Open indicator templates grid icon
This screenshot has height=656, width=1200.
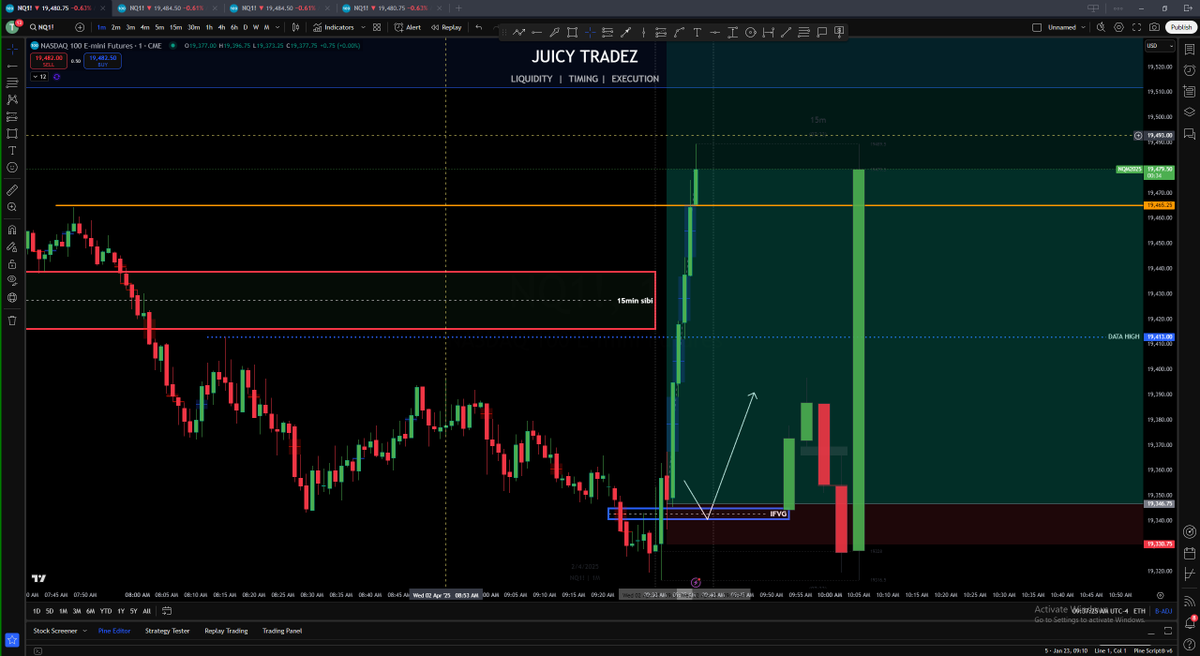[x=379, y=27]
